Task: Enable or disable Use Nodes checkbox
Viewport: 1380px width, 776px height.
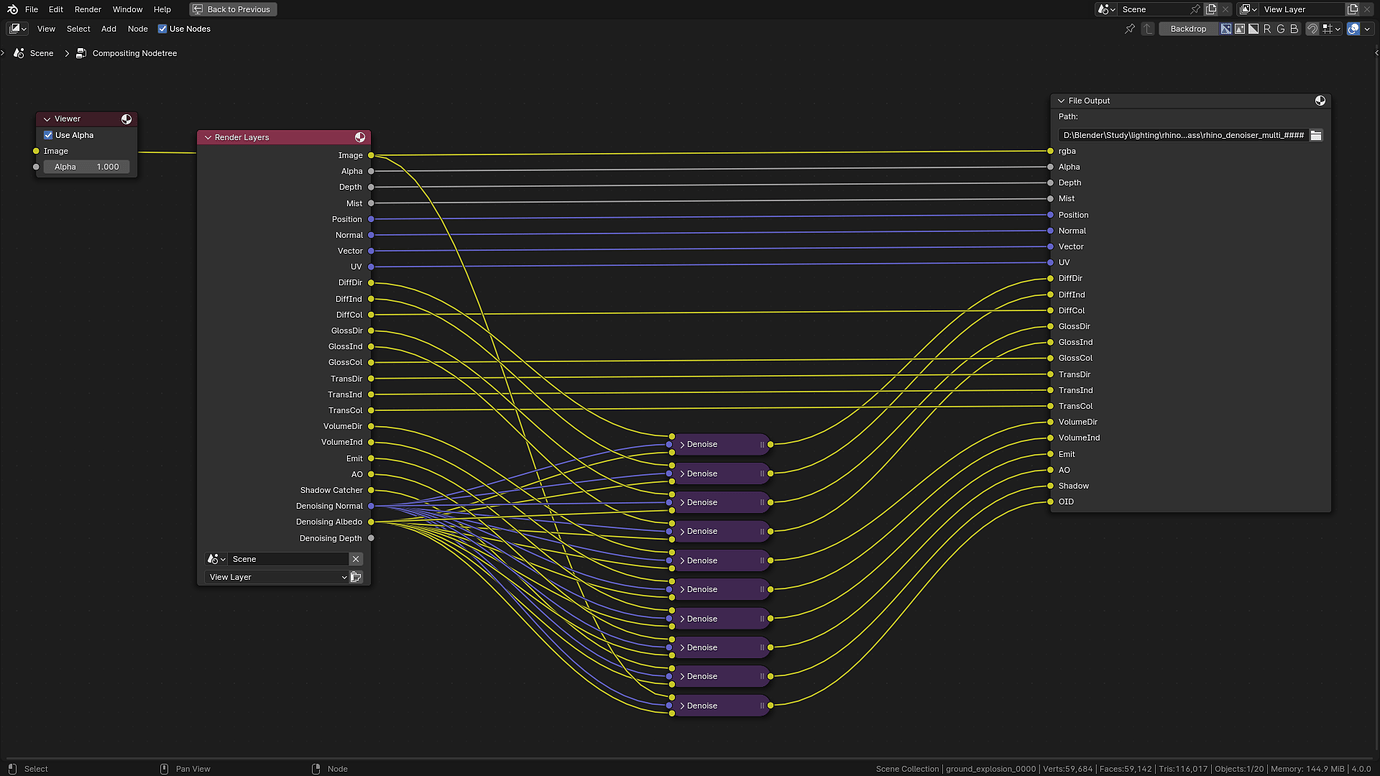Action: click(163, 29)
